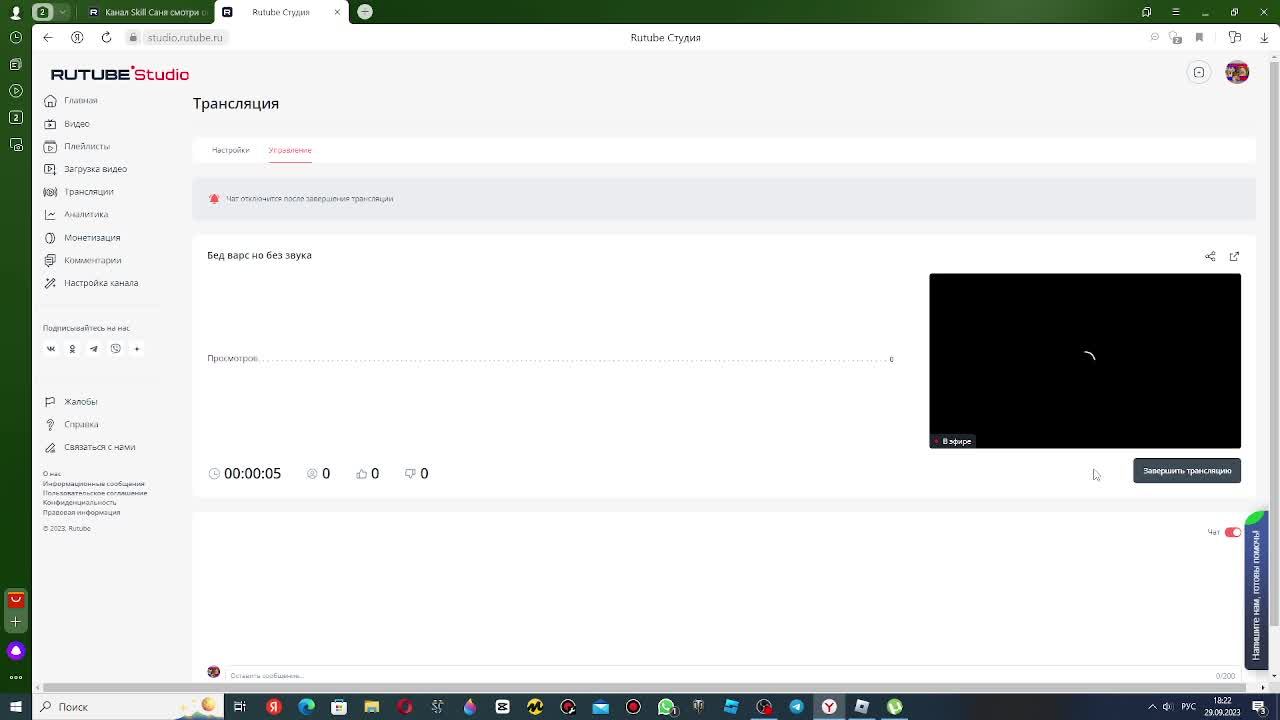
Task: Open Монетизация in the sidebar
Action: pos(92,237)
